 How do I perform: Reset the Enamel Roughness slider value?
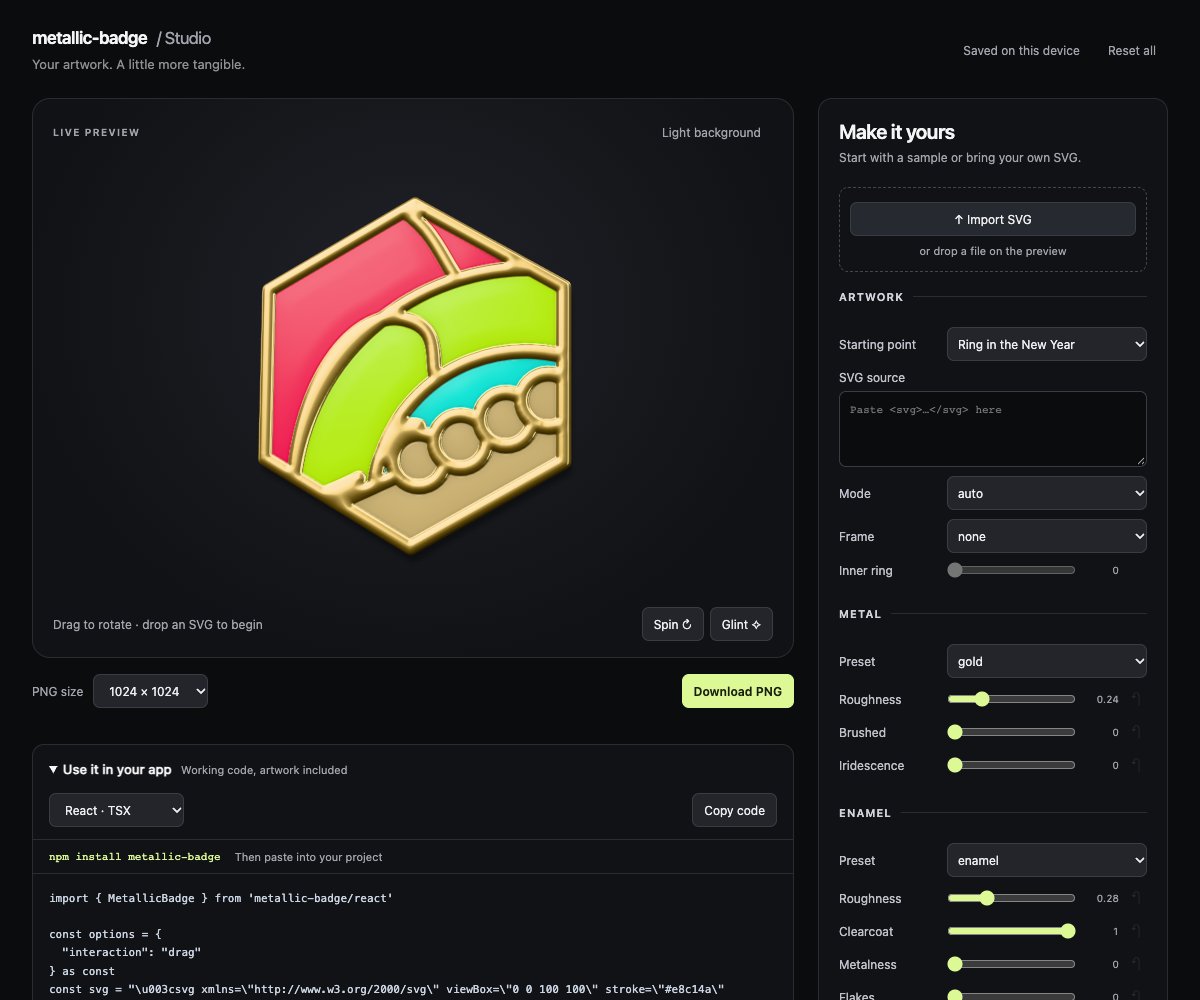1136,898
